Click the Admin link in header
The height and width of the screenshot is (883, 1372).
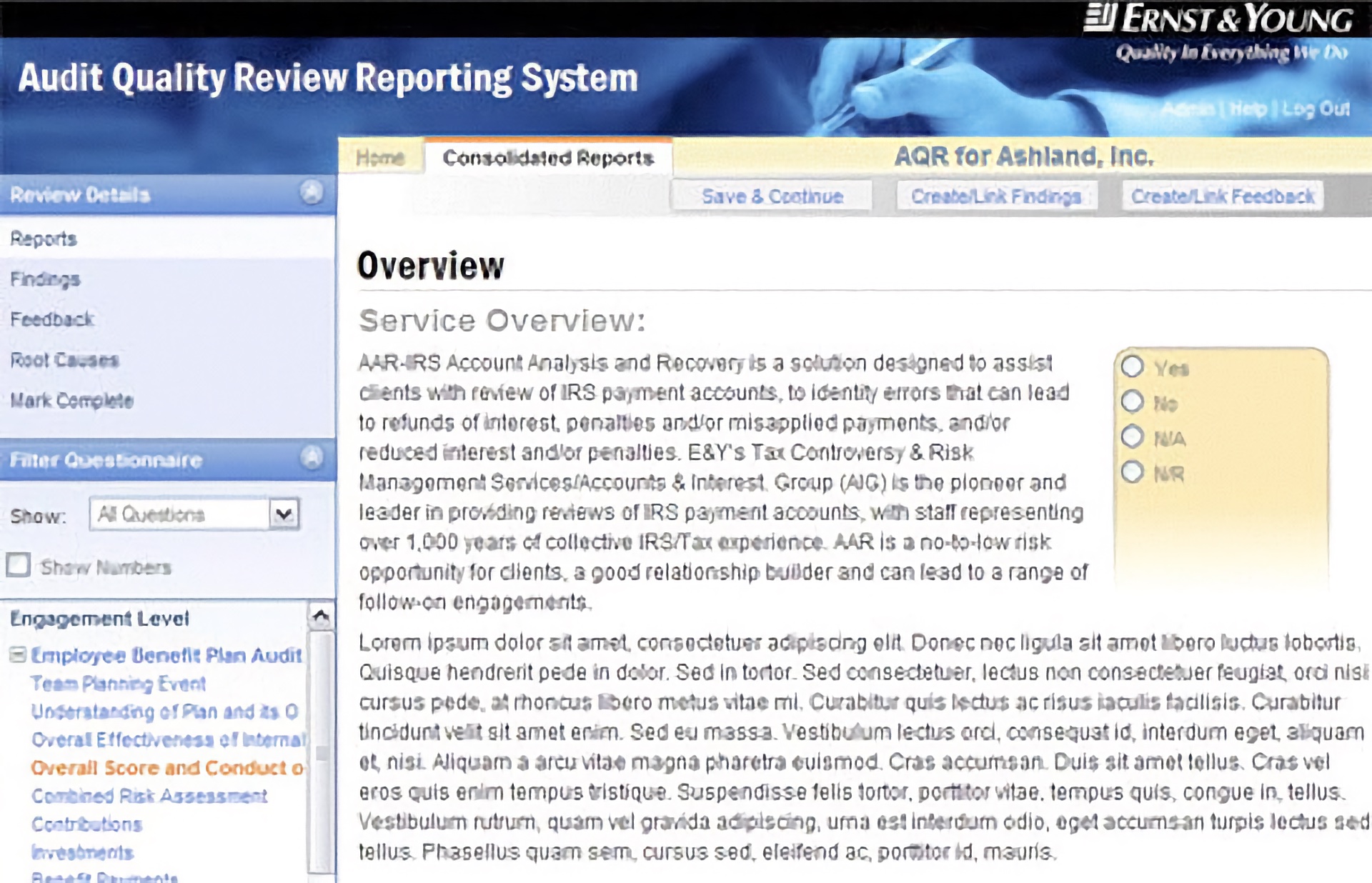tap(1188, 109)
